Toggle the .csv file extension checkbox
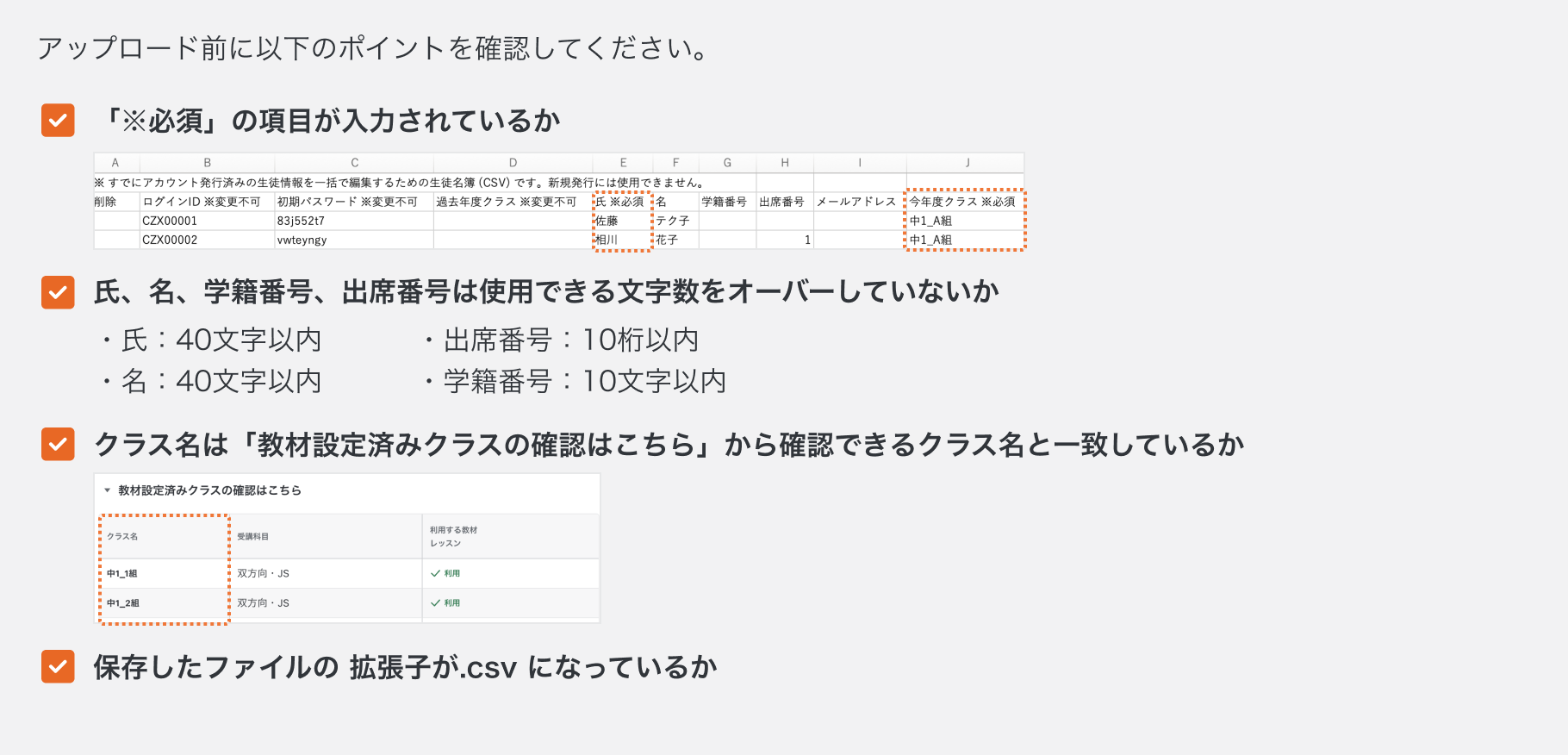The width and height of the screenshot is (1568, 755). 58,666
